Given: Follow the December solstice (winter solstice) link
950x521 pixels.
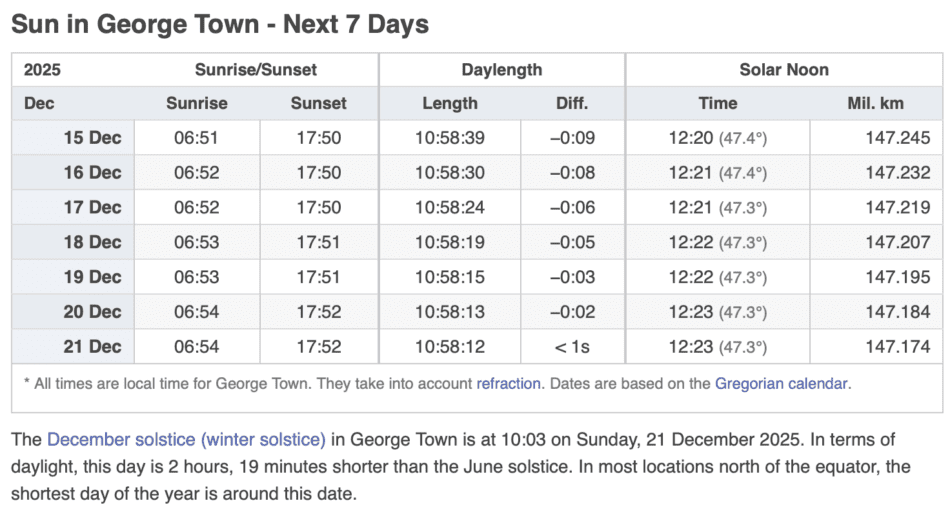Looking at the screenshot, I should (186, 439).
